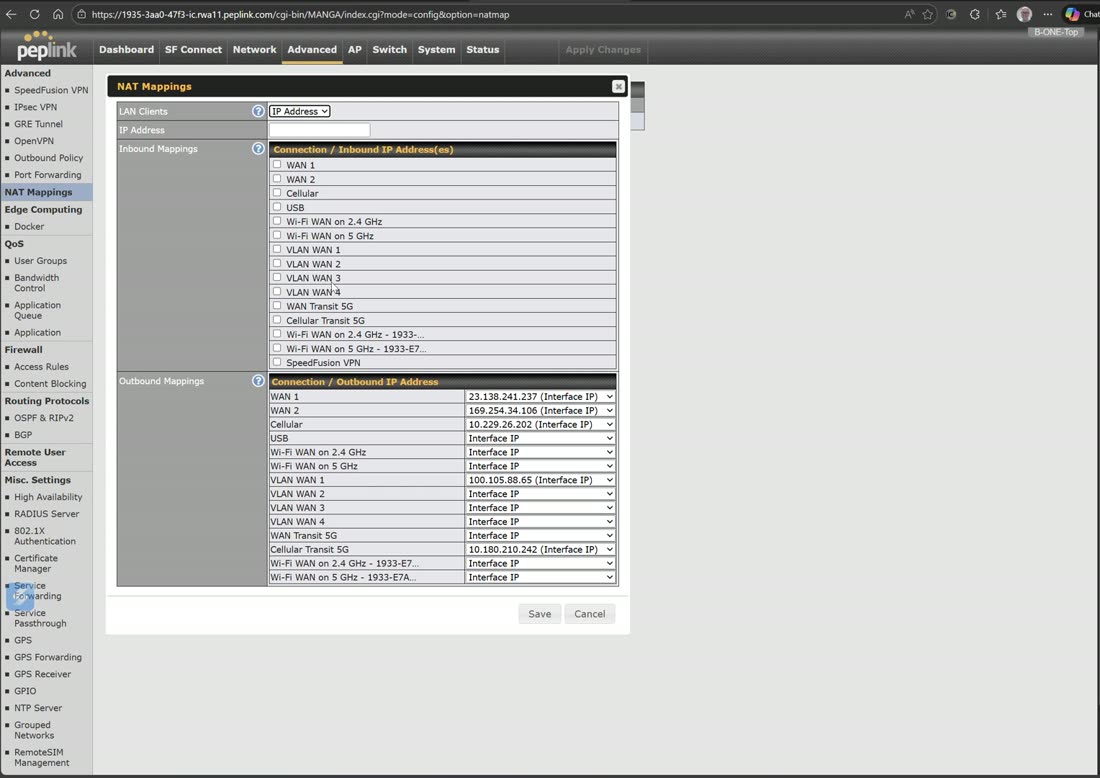Click the site info lock icon
The image size is (1100, 778).
pos(81,14)
